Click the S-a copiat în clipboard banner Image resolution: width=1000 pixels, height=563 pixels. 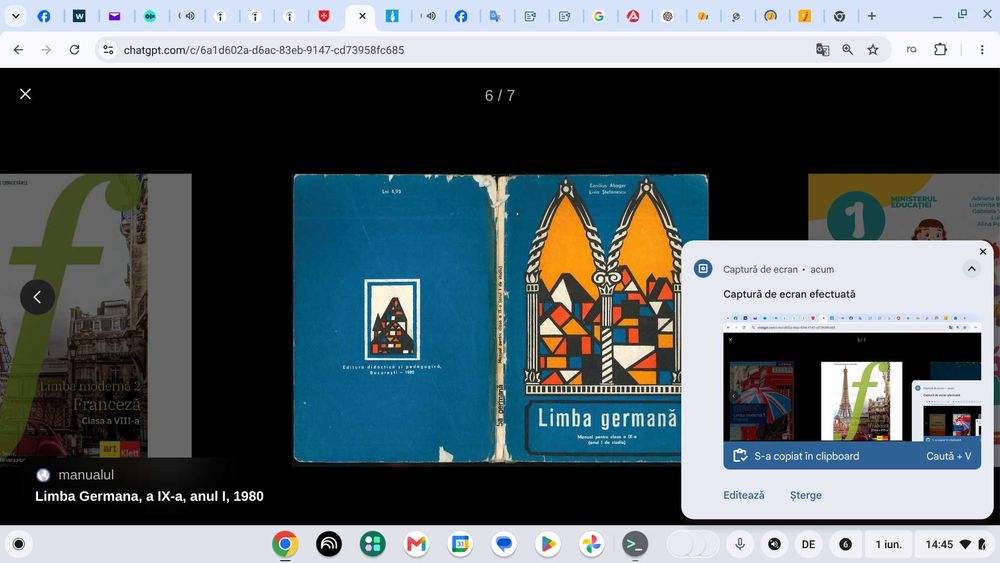click(x=852, y=456)
